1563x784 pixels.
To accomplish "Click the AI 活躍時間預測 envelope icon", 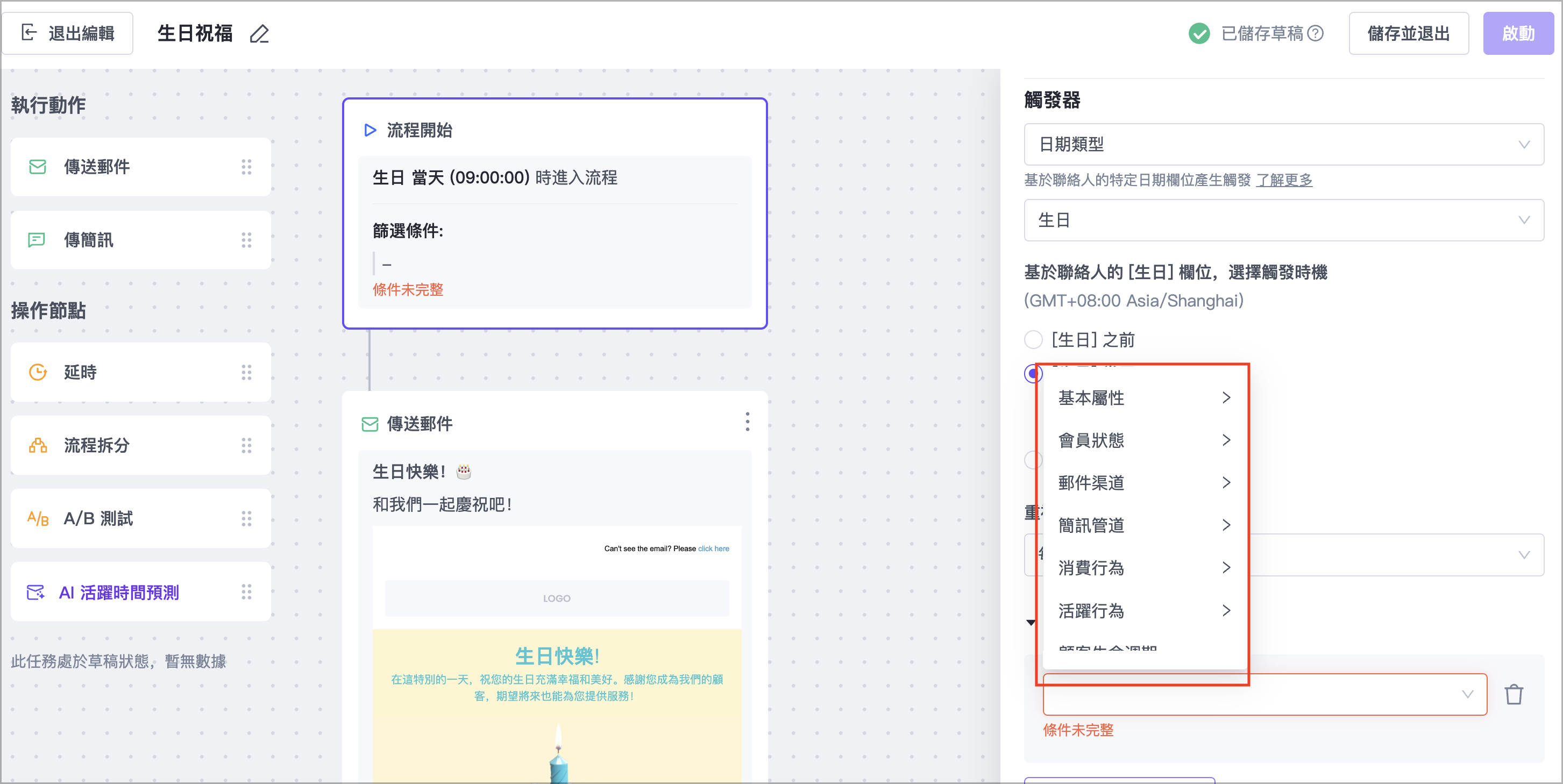I will point(36,592).
